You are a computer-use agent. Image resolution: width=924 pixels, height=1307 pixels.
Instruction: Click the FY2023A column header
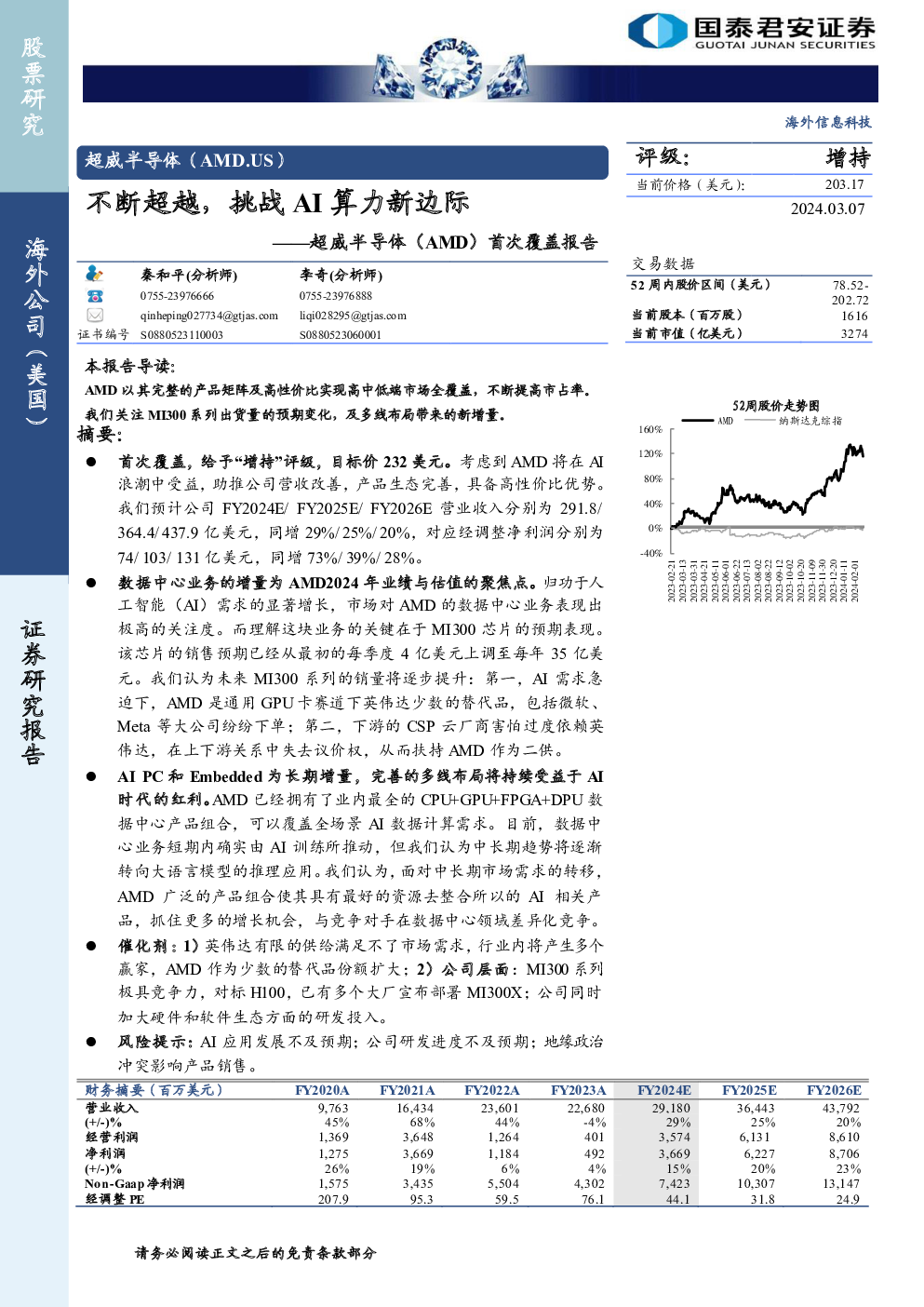point(578,1090)
